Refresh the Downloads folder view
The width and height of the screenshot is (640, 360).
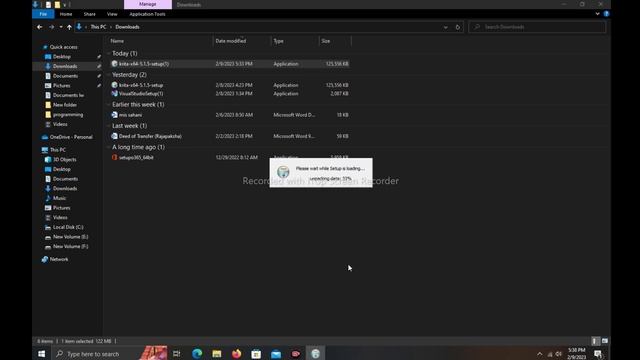(x=458, y=27)
